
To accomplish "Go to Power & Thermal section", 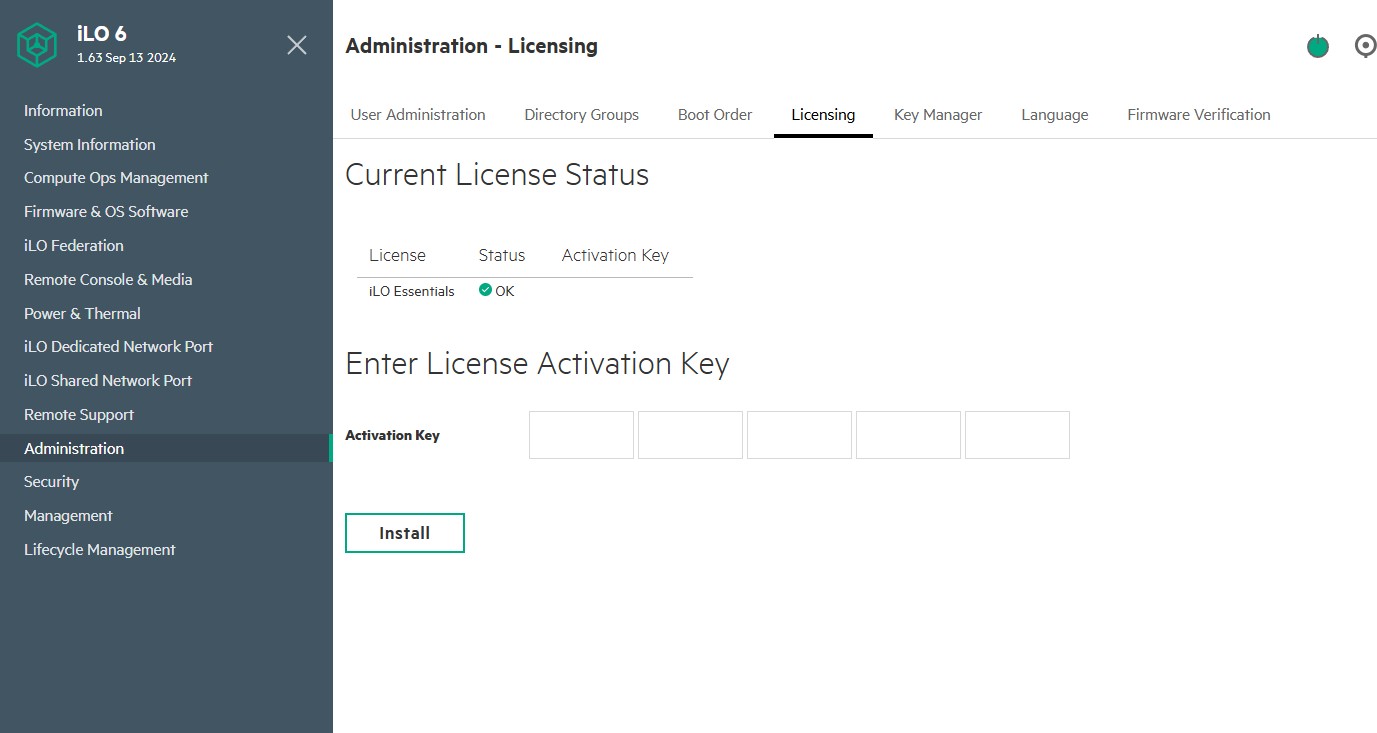I will [x=82, y=314].
